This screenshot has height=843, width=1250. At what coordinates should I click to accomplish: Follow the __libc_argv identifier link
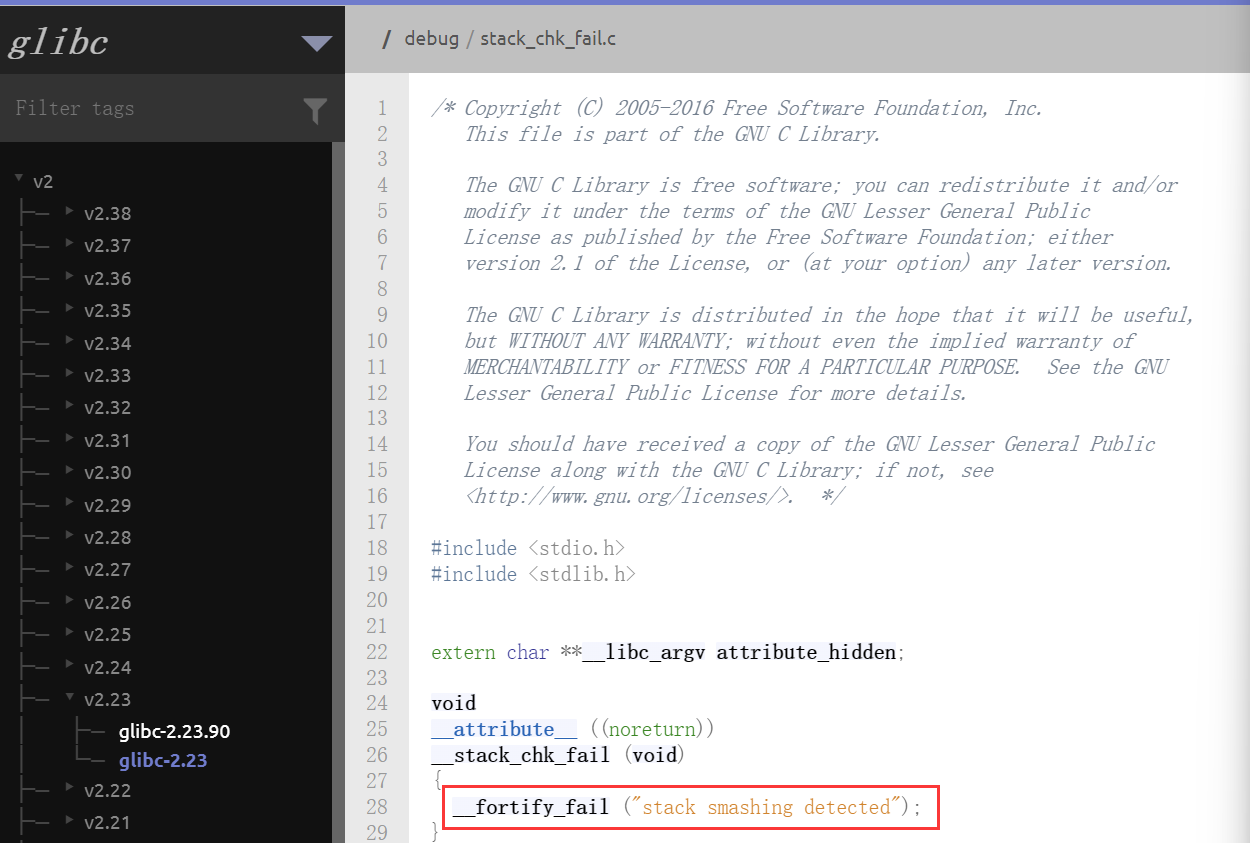643,652
